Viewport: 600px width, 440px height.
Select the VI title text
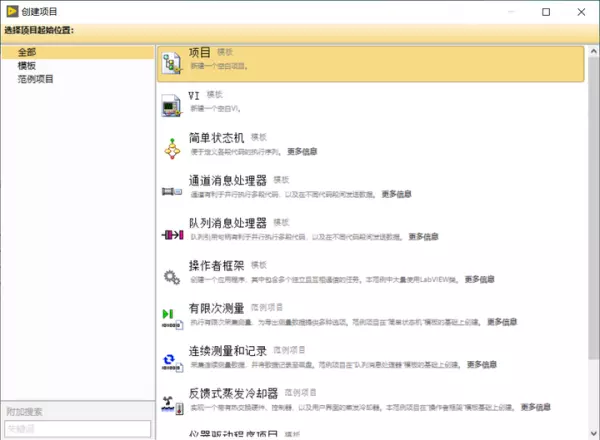[194, 95]
